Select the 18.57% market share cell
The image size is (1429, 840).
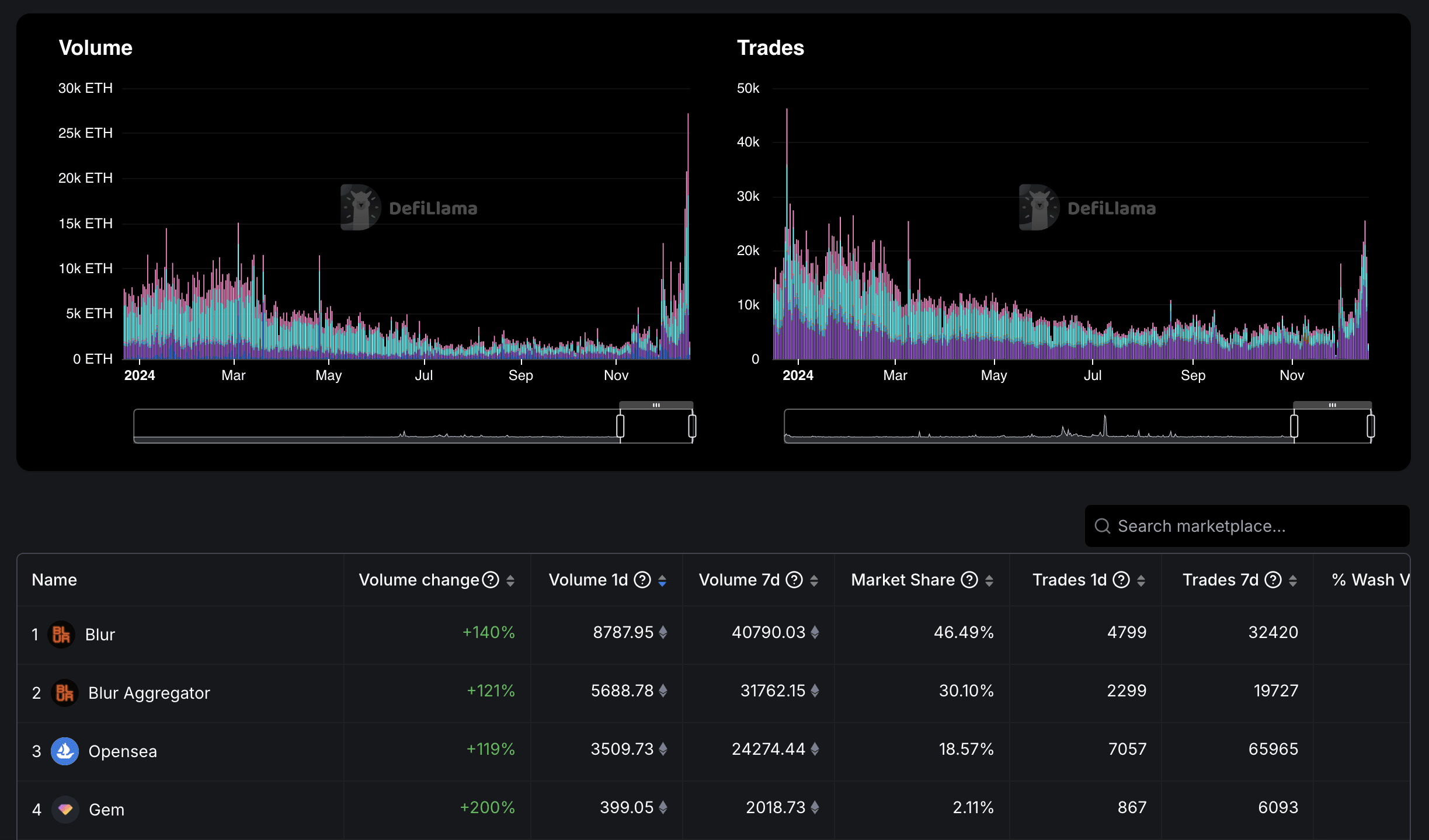[x=966, y=749]
